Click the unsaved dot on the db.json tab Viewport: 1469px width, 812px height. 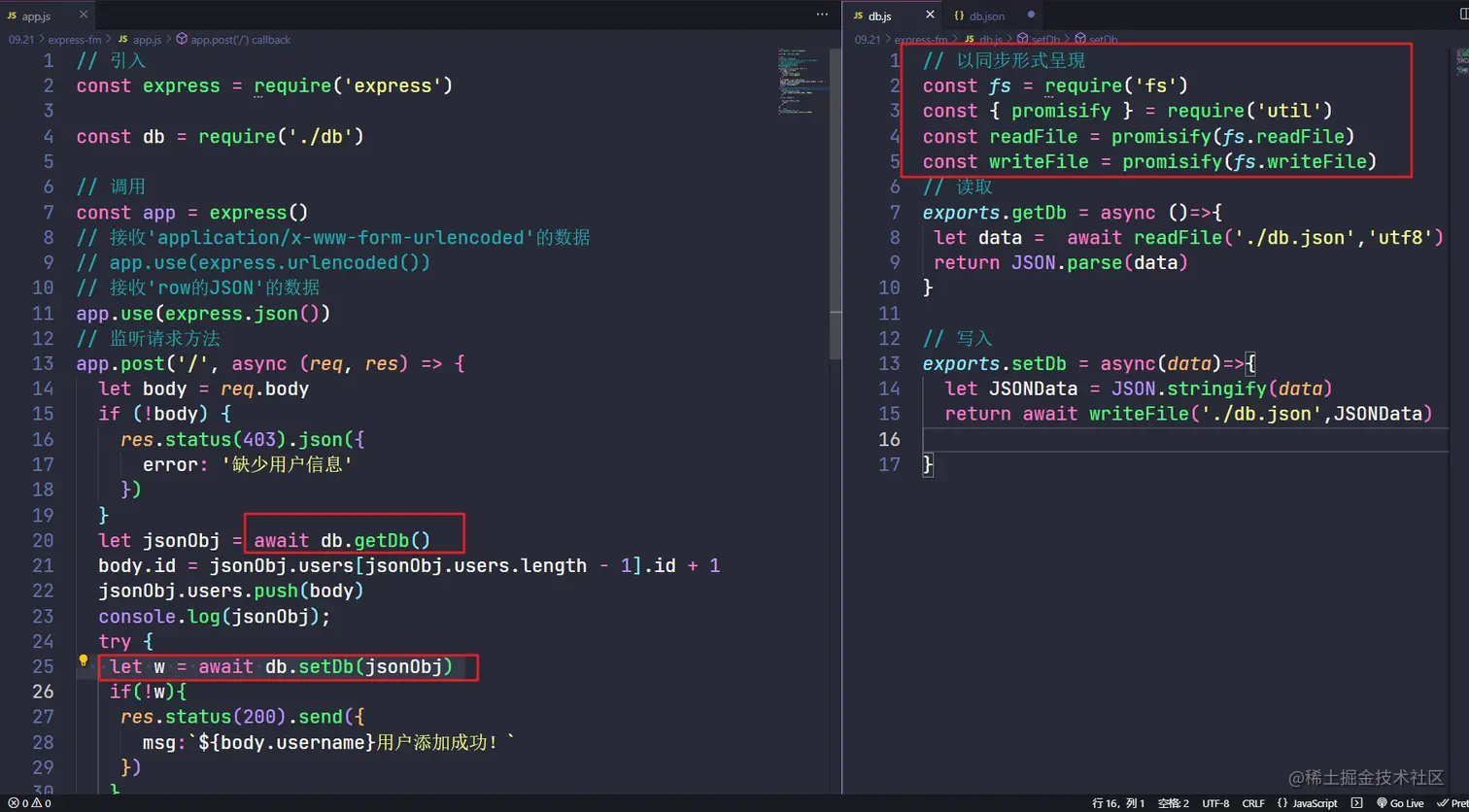(x=1030, y=16)
